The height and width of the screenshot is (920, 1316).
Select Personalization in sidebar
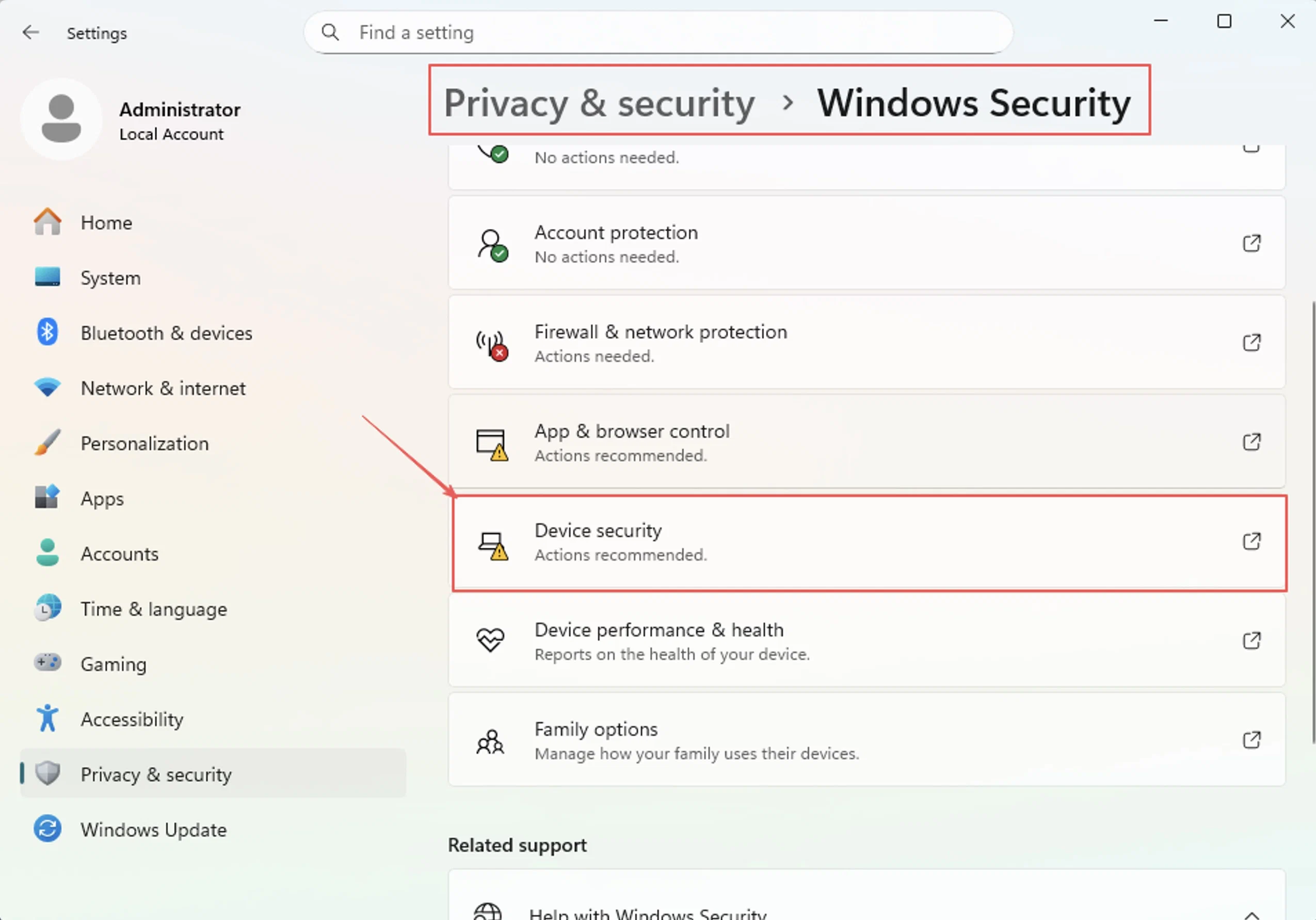213,443
